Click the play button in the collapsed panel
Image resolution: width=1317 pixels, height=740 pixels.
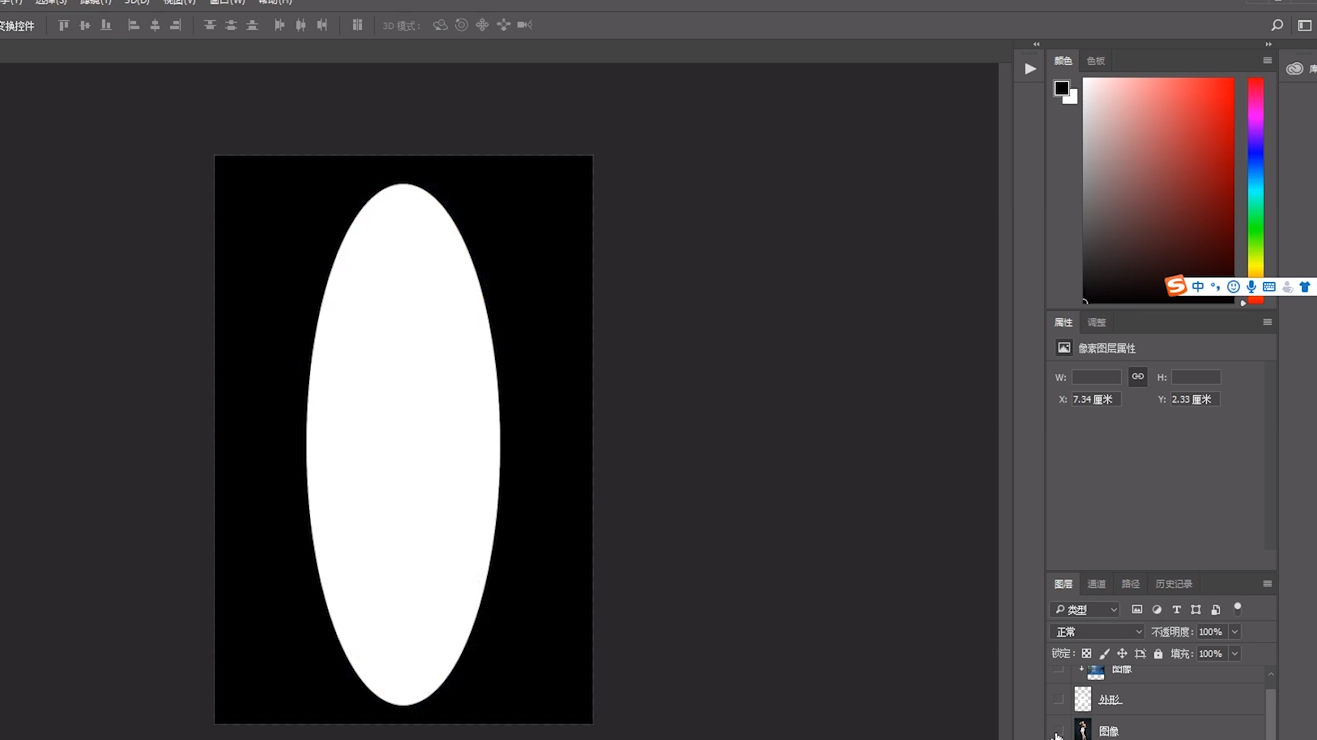(1030, 69)
